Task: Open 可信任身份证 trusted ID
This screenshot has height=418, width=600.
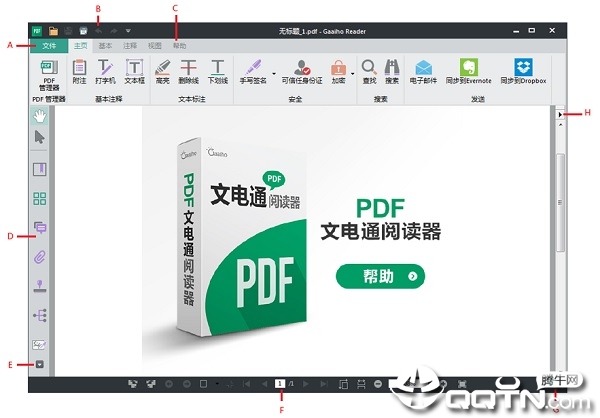Action: (302, 72)
